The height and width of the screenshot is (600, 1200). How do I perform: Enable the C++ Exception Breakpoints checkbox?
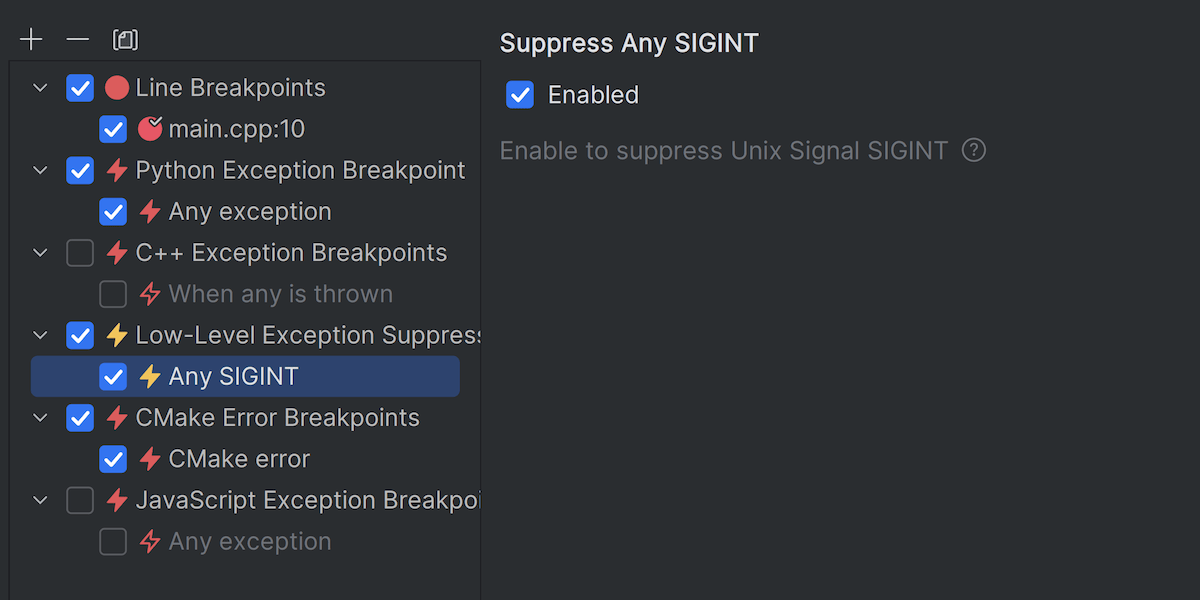pyautogui.click(x=80, y=253)
